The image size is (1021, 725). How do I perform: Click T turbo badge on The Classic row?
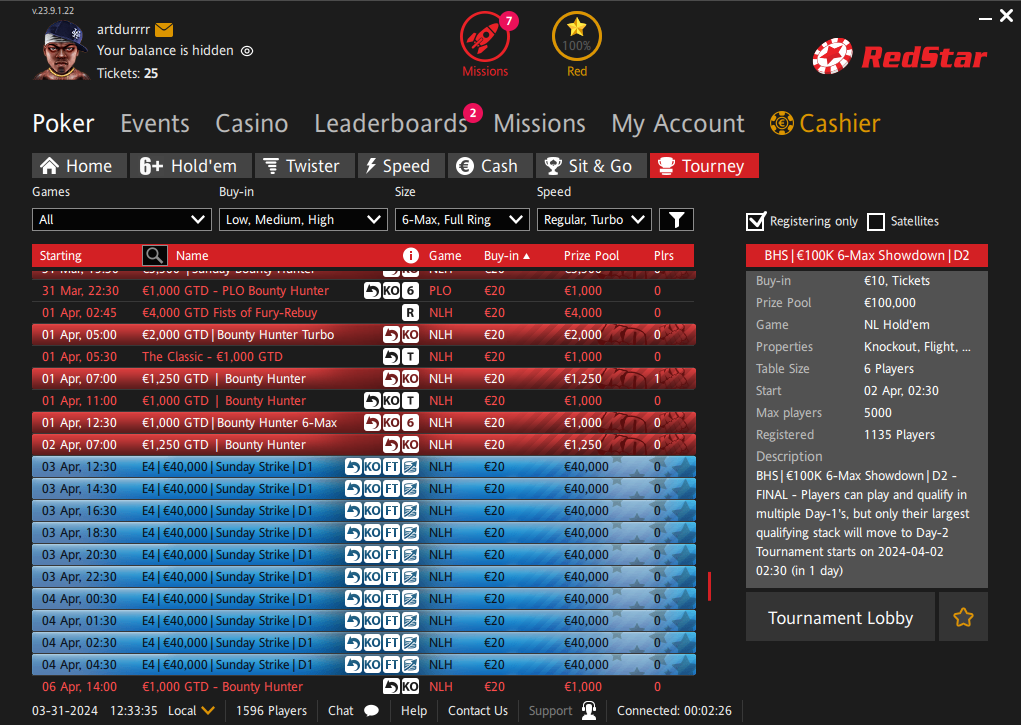click(x=410, y=356)
